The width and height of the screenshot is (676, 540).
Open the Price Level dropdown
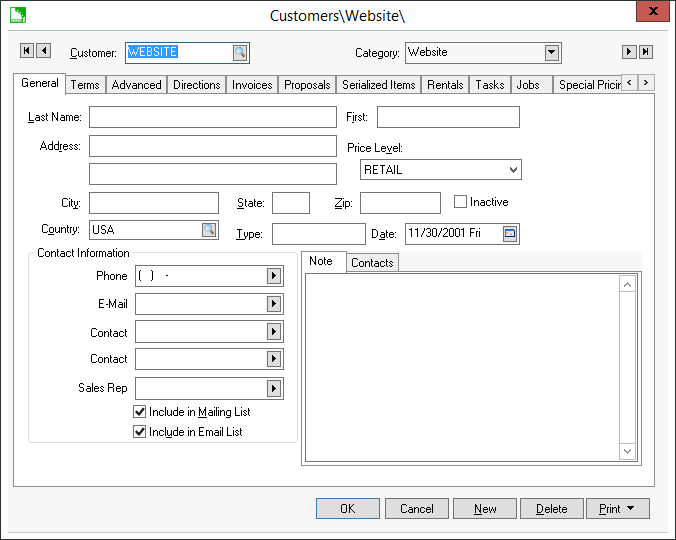click(x=513, y=170)
